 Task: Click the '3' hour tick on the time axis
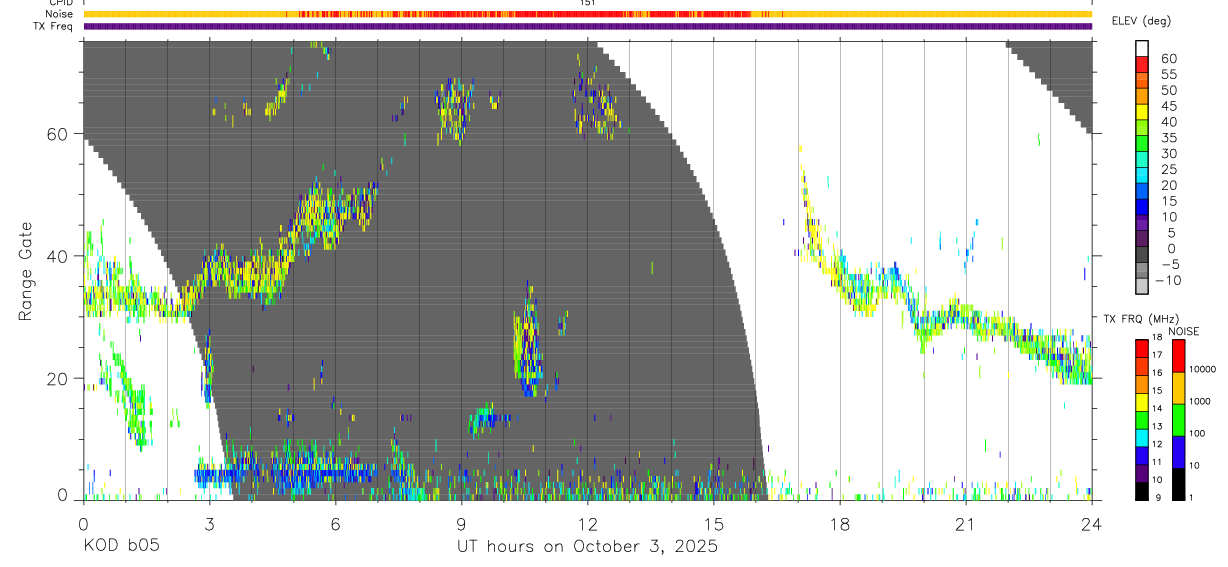(x=209, y=525)
